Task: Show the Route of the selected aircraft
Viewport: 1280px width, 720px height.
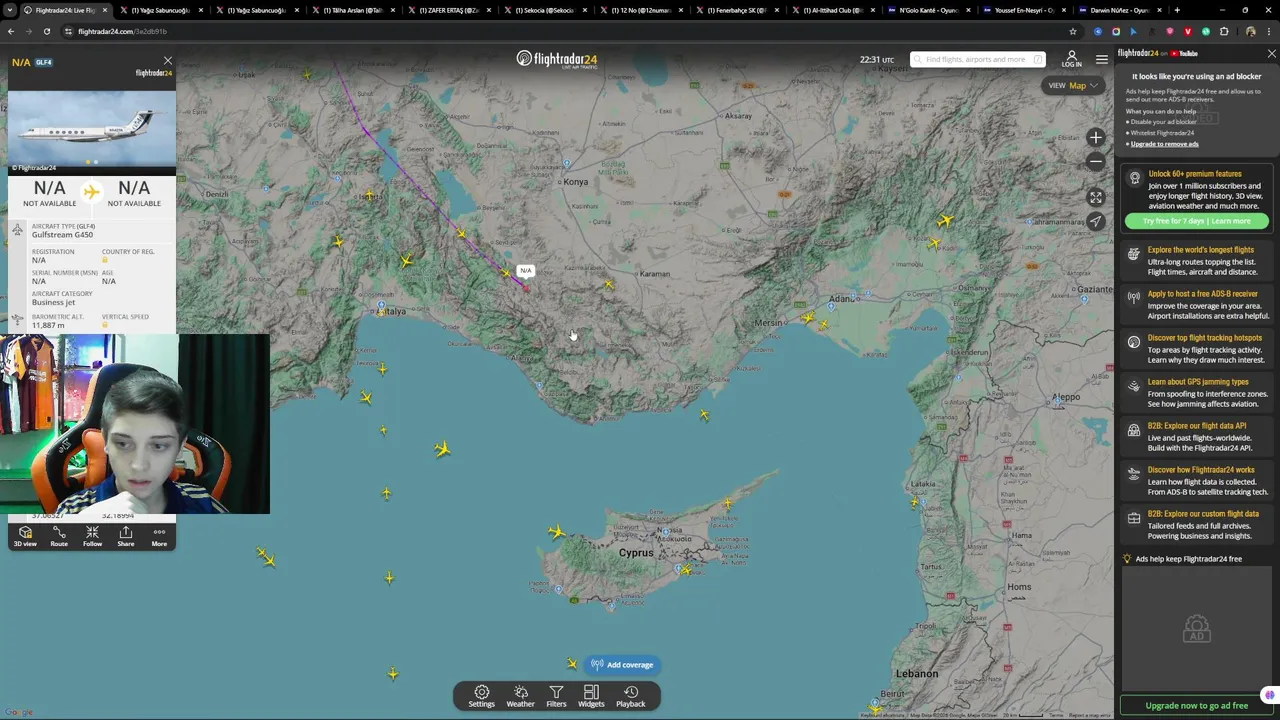Action: pyautogui.click(x=59, y=537)
